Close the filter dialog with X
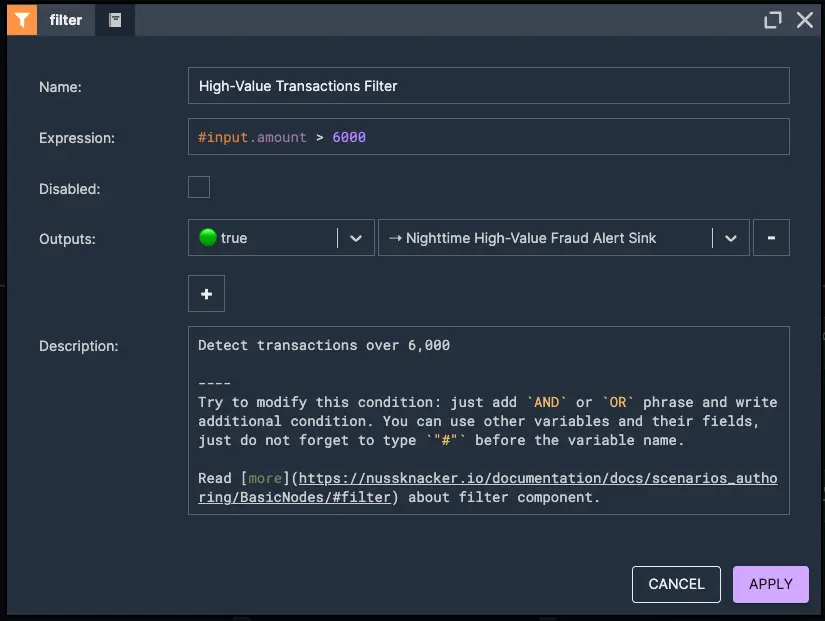Viewport: 825px width, 621px height. tap(804, 20)
